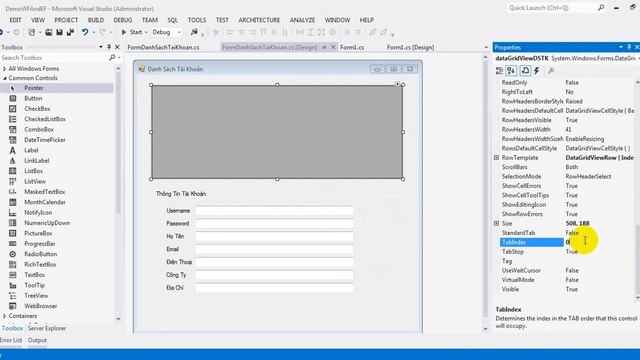Image resolution: width=640 pixels, height=360 pixels.
Task: Open the PROJECT menu
Action: click(66, 20)
